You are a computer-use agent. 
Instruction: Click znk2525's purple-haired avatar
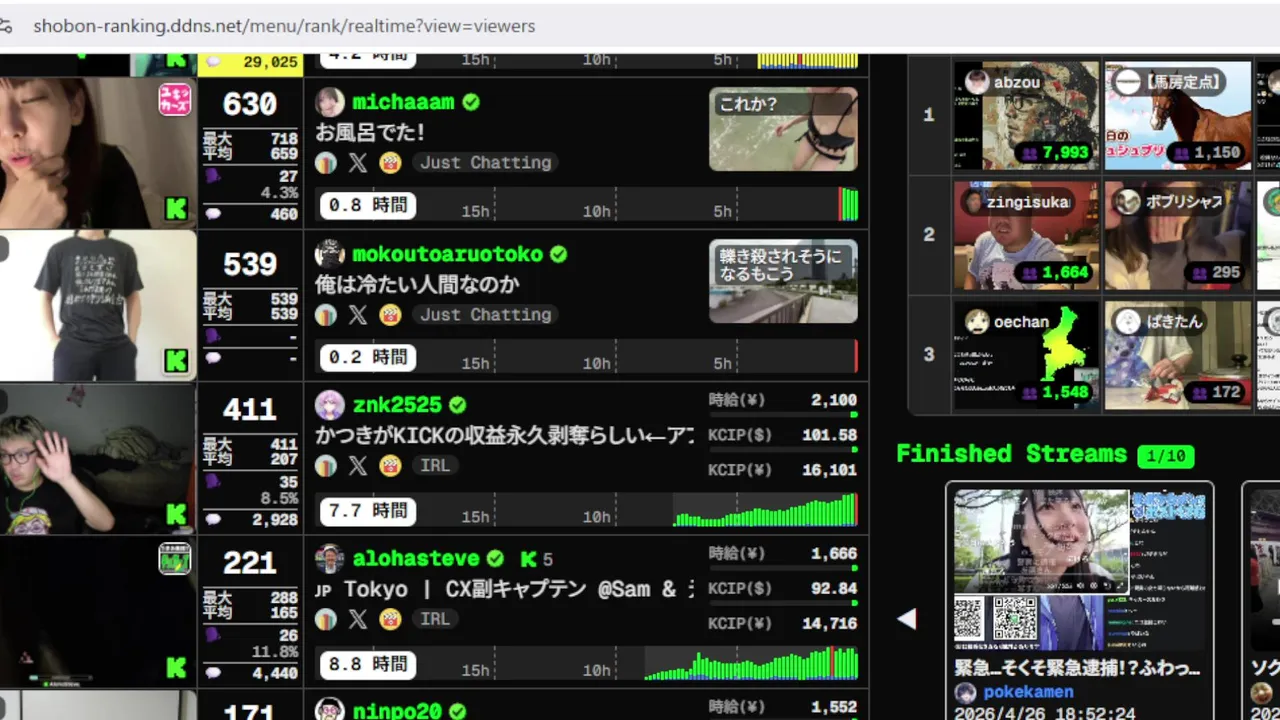330,405
